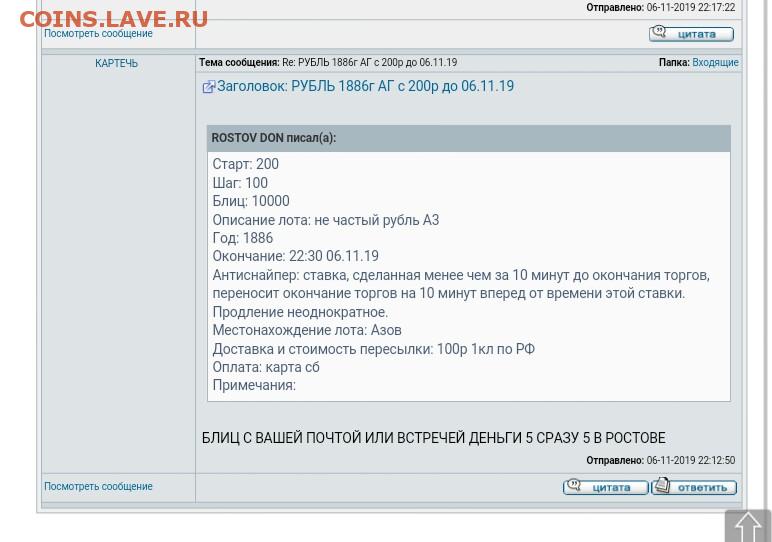Click the 'Антиснайпер: ставка, сделанная' text line

click(x=461, y=275)
